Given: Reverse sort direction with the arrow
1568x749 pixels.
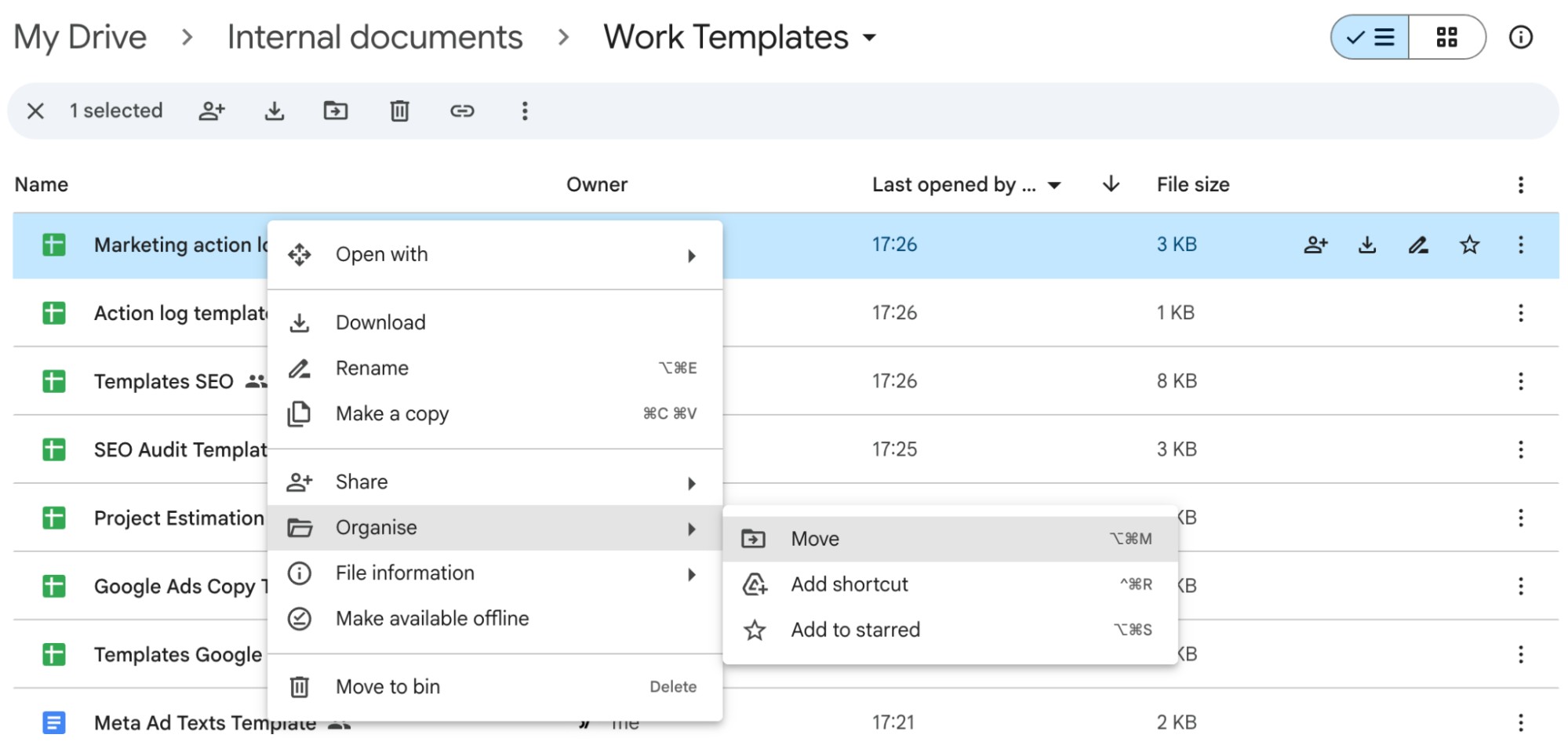Looking at the screenshot, I should (1111, 184).
